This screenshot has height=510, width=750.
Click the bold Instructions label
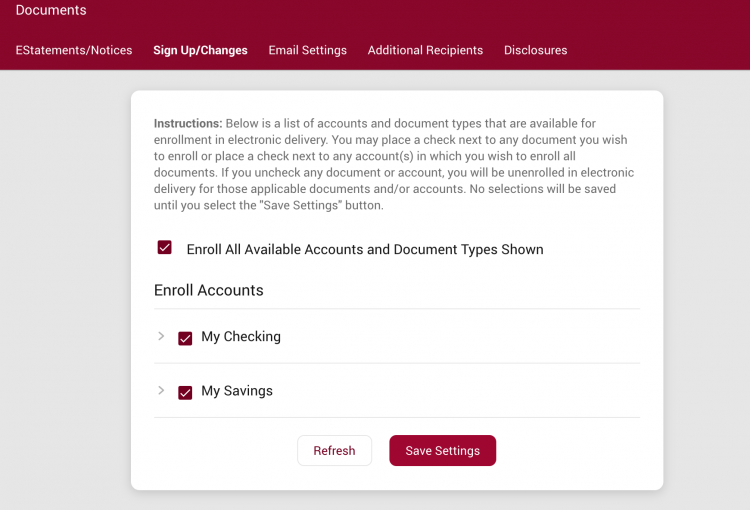click(x=188, y=123)
